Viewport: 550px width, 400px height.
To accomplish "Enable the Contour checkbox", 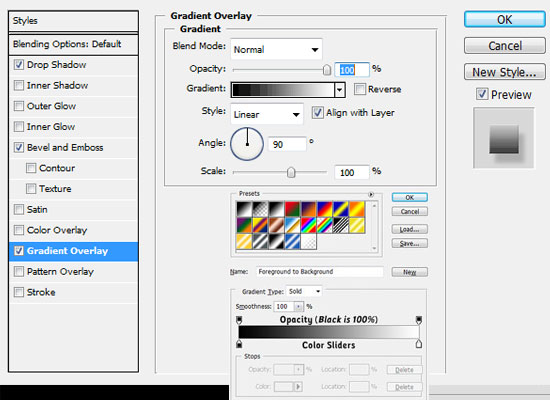I will point(31,168).
